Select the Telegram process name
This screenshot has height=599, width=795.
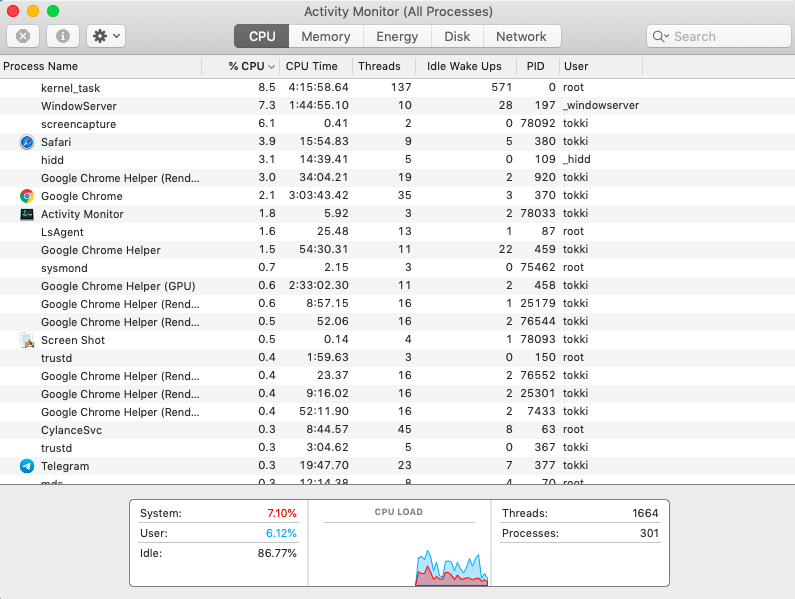tap(65, 466)
